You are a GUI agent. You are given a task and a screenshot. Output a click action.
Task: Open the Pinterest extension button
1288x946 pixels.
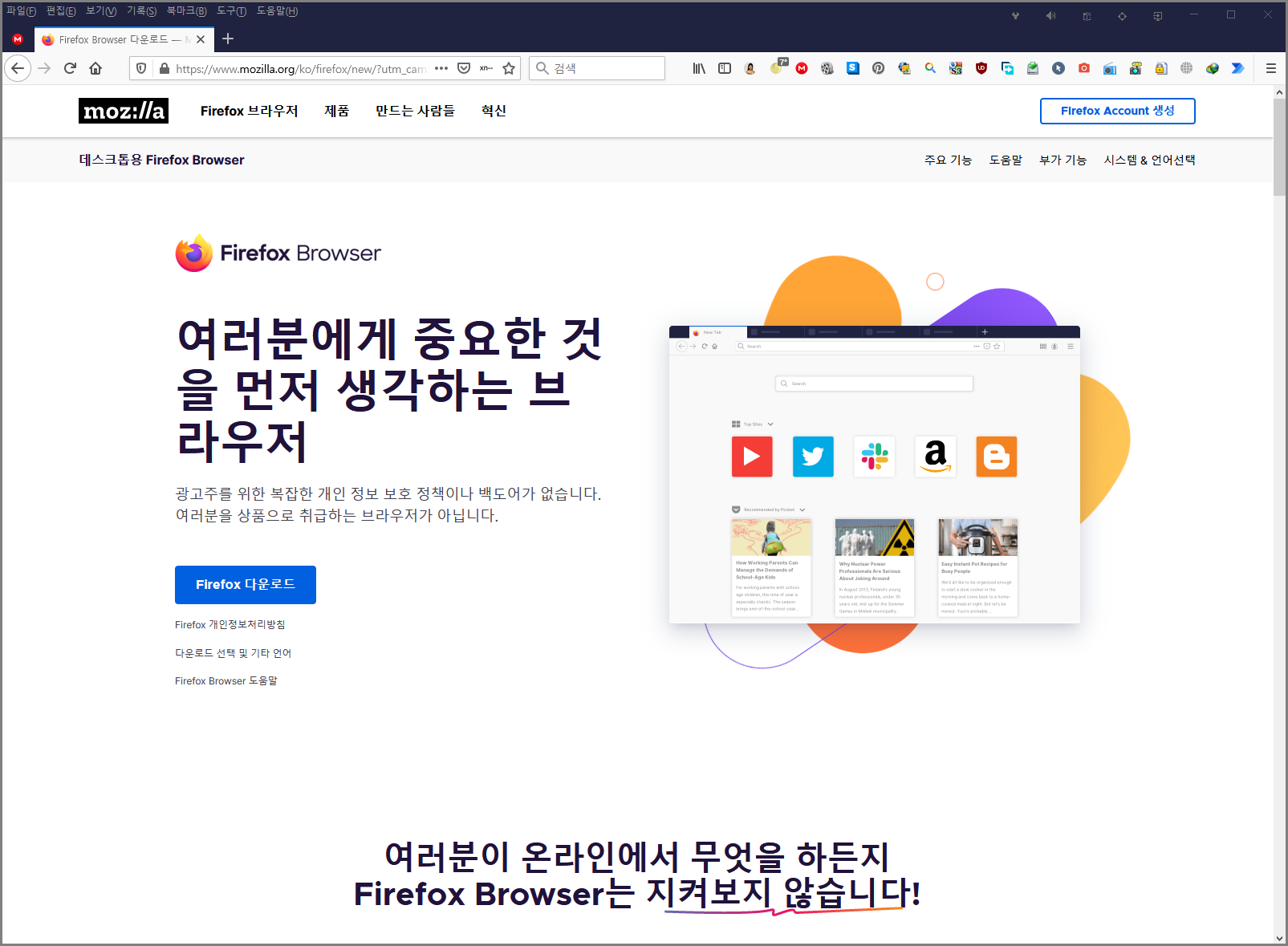[x=879, y=68]
